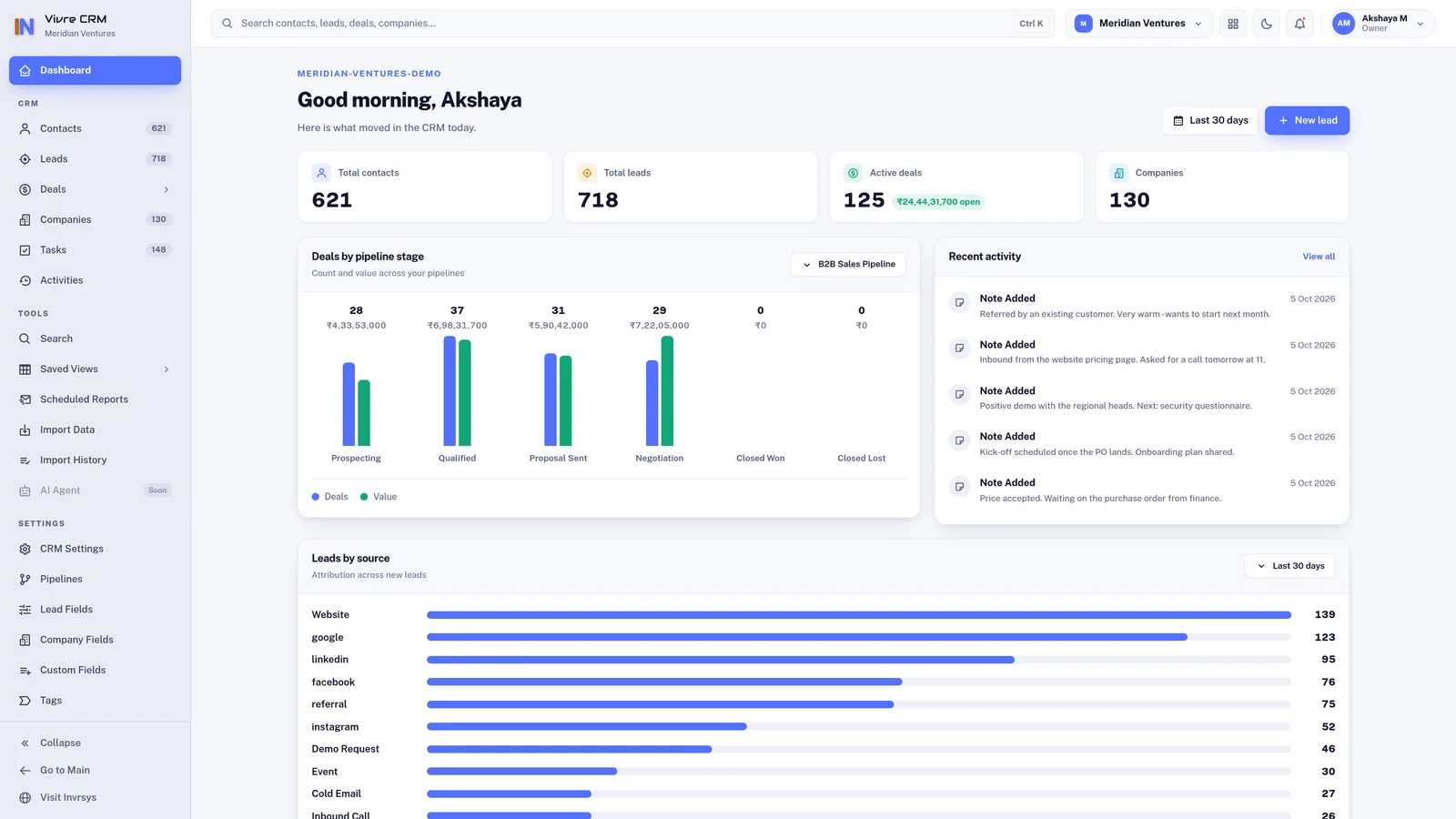Click the global search input field

click(x=632, y=24)
